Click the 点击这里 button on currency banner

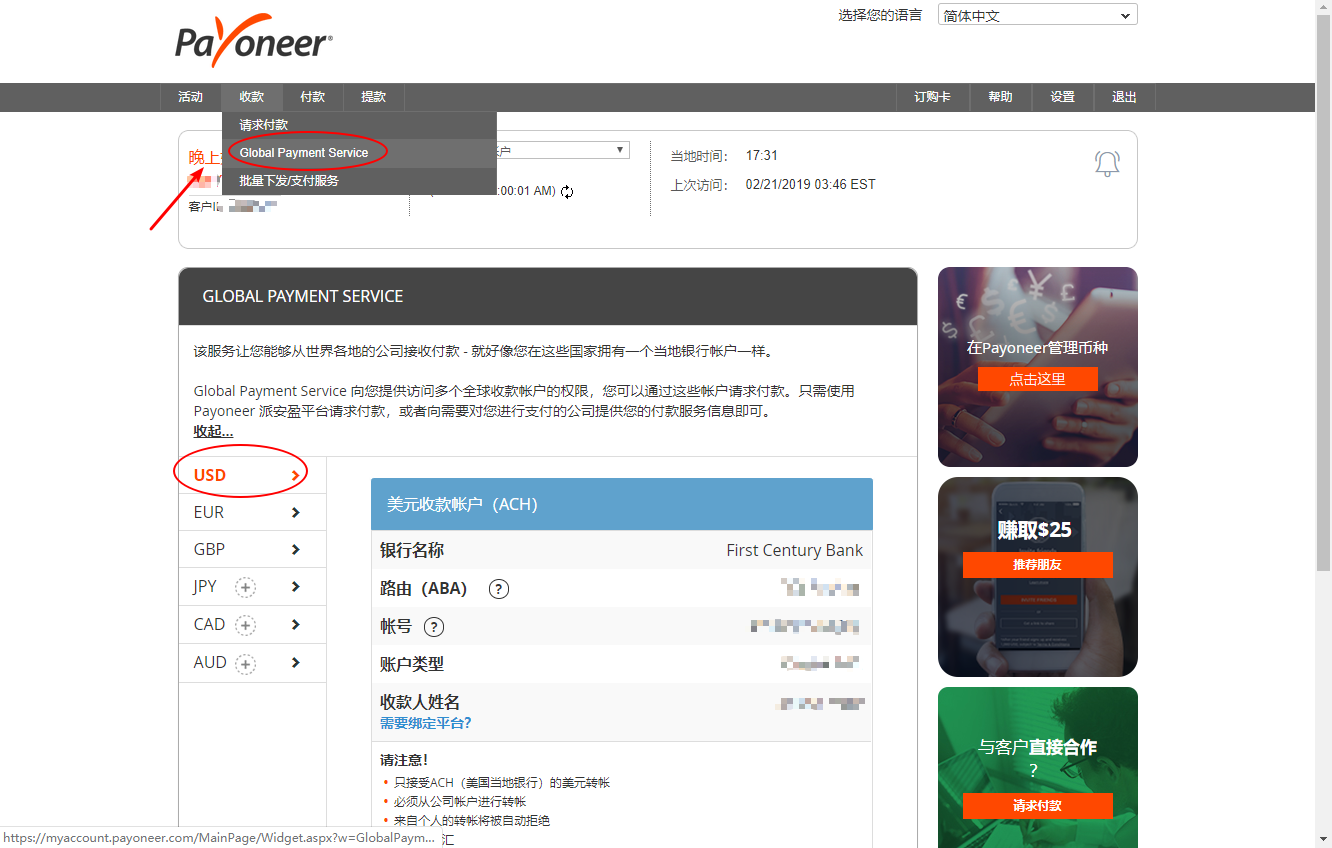coord(1038,379)
